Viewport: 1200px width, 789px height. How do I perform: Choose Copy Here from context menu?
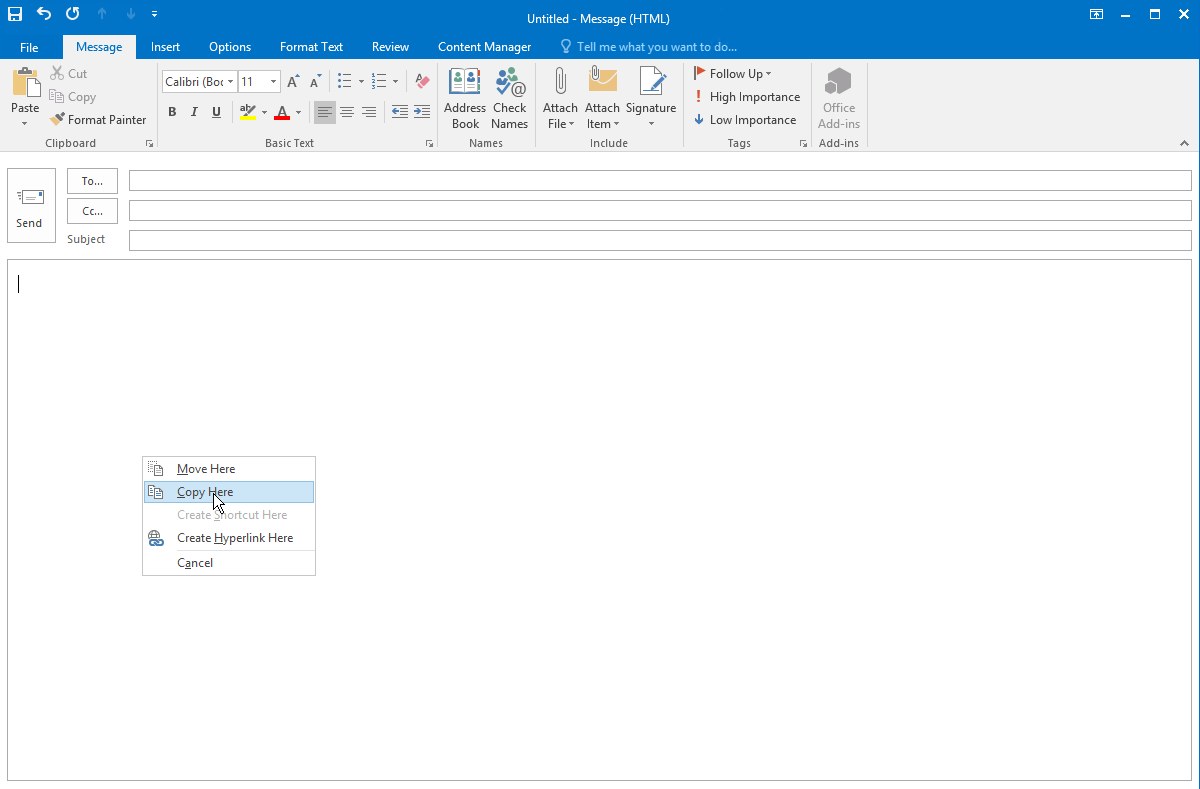coord(229,492)
